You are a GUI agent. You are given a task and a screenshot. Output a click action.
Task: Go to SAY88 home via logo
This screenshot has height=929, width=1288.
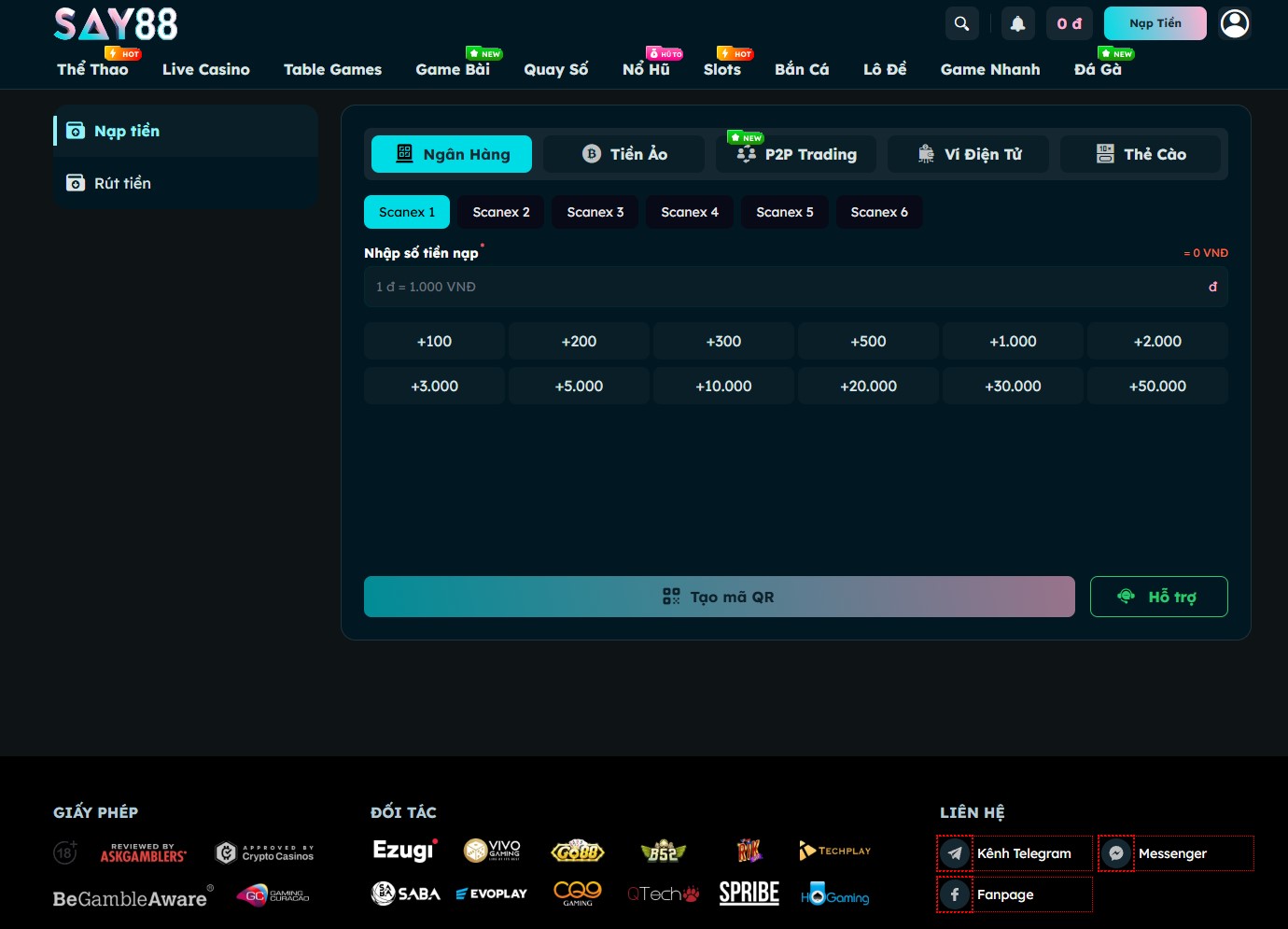pos(116,24)
